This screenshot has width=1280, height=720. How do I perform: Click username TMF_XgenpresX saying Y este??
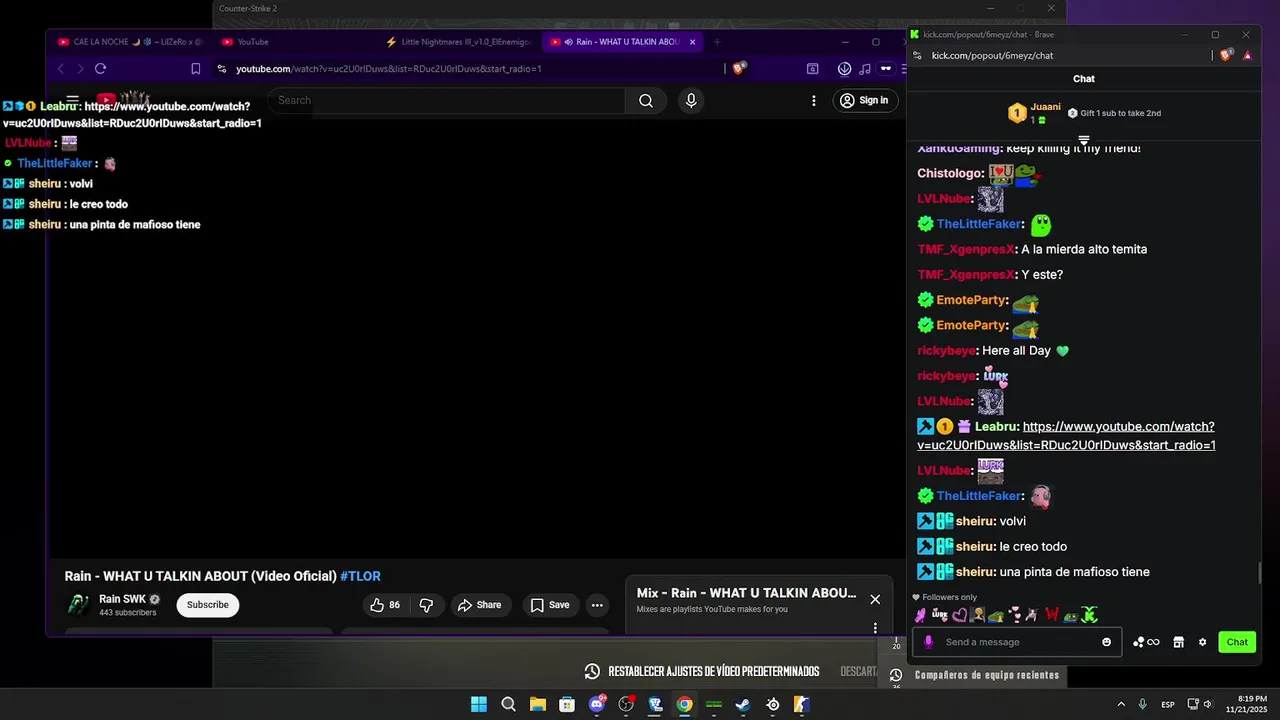[965, 274]
